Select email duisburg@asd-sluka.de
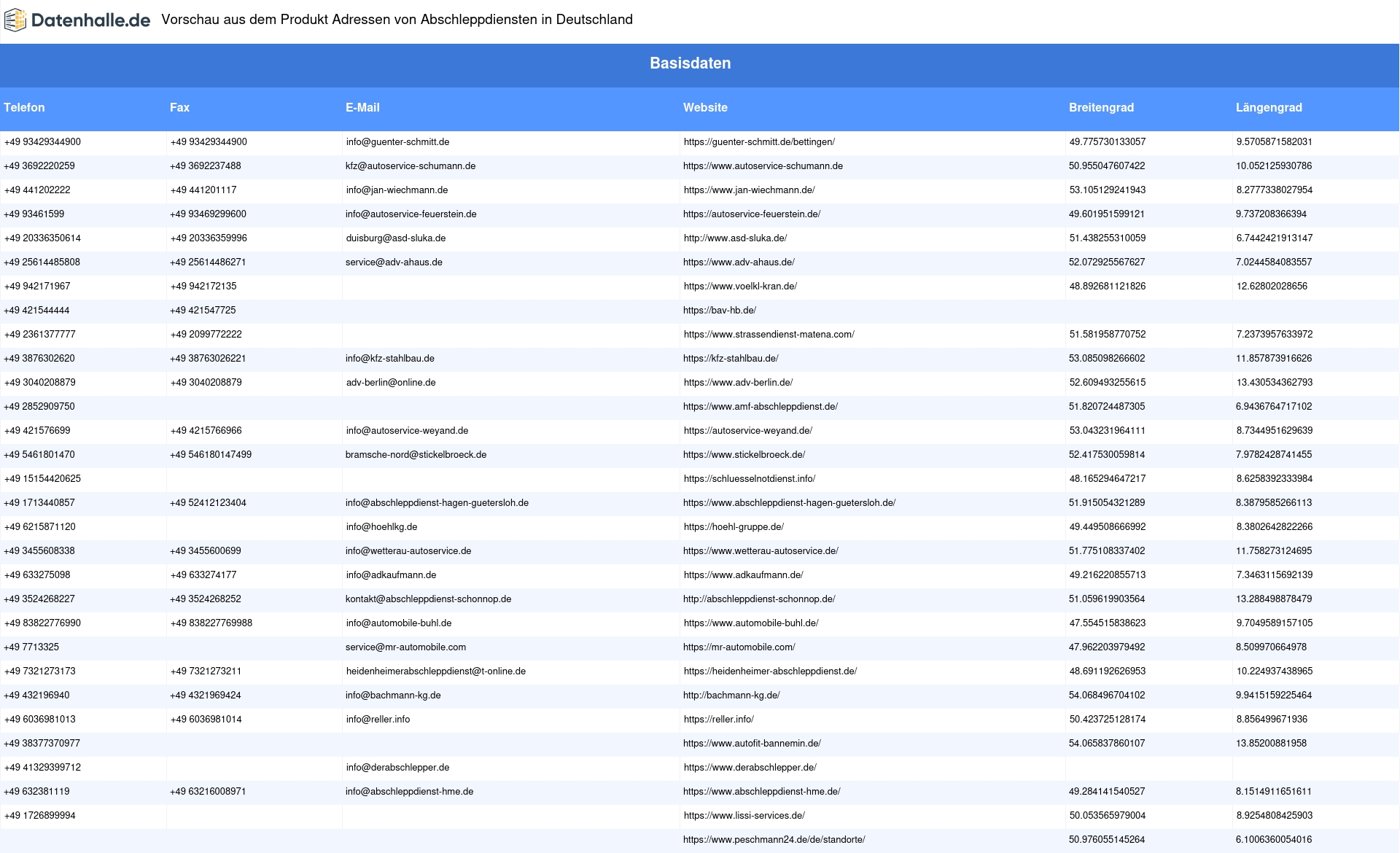The image size is (1400, 853). click(396, 238)
